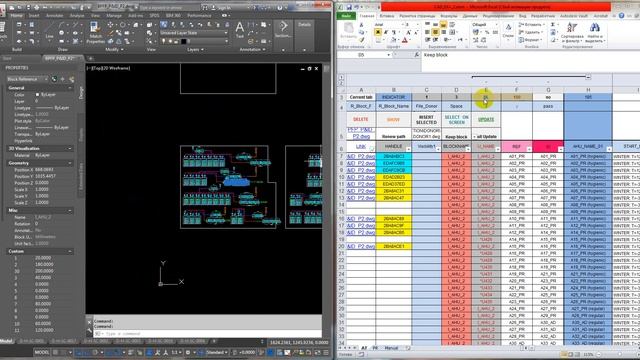Click the INSERT SELECTED button
Image resolution: width=640 pixels, height=360 pixels.
[x=427, y=120]
